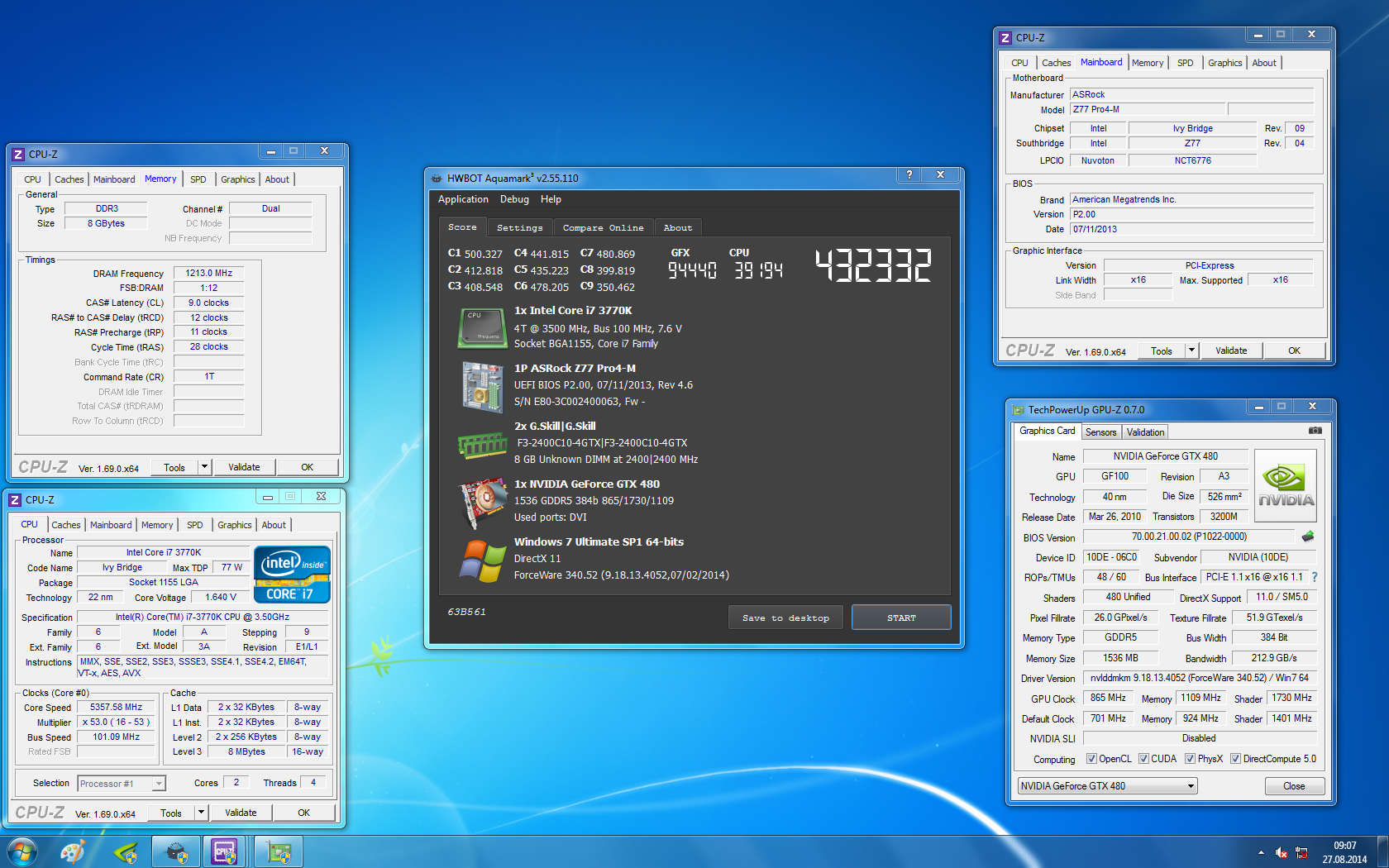Click Validate in Memory CPU-Z window
Image resolution: width=1389 pixels, height=868 pixels.
point(244,467)
